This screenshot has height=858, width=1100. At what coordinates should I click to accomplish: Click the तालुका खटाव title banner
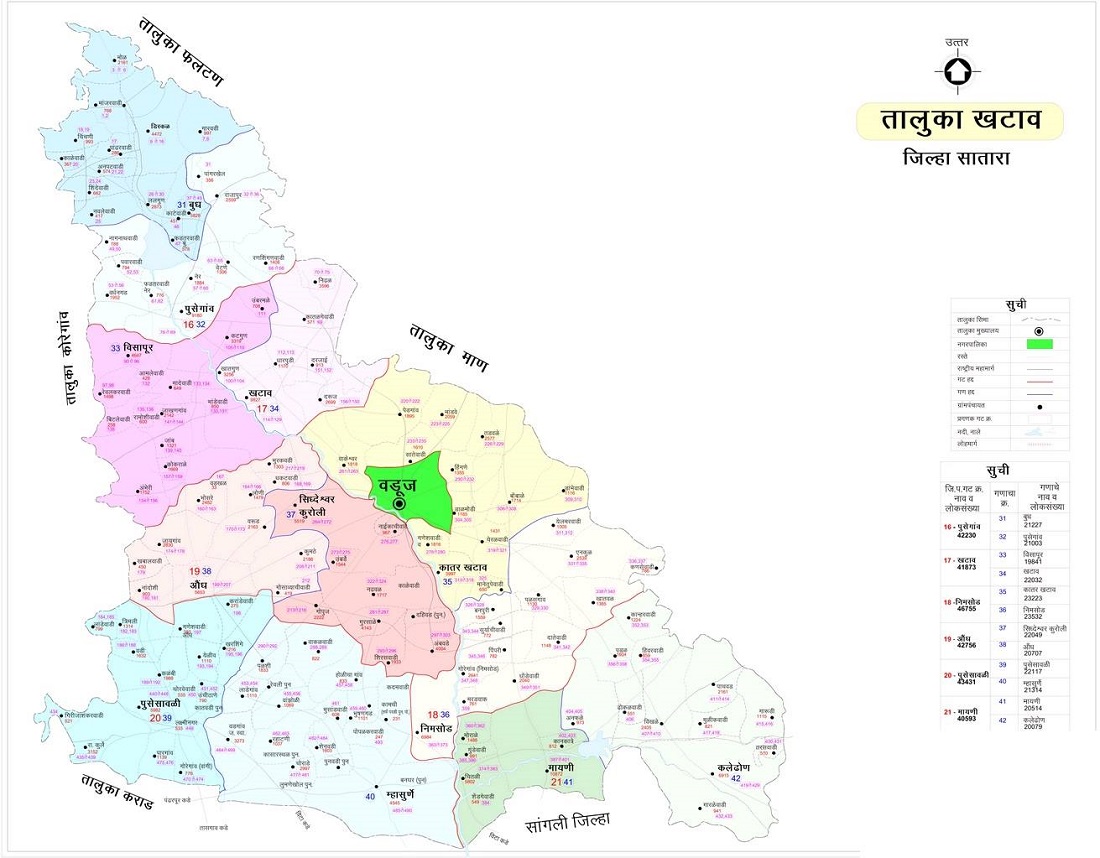(960, 121)
